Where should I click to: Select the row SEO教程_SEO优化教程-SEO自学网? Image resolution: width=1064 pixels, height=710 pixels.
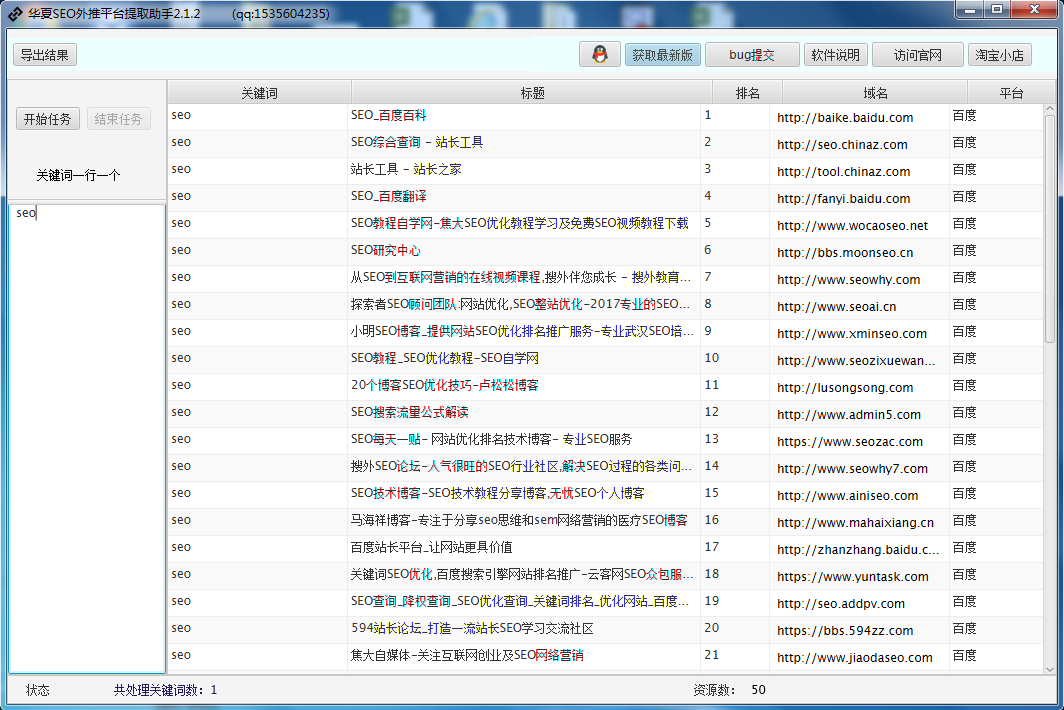pyautogui.click(x=605, y=359)
